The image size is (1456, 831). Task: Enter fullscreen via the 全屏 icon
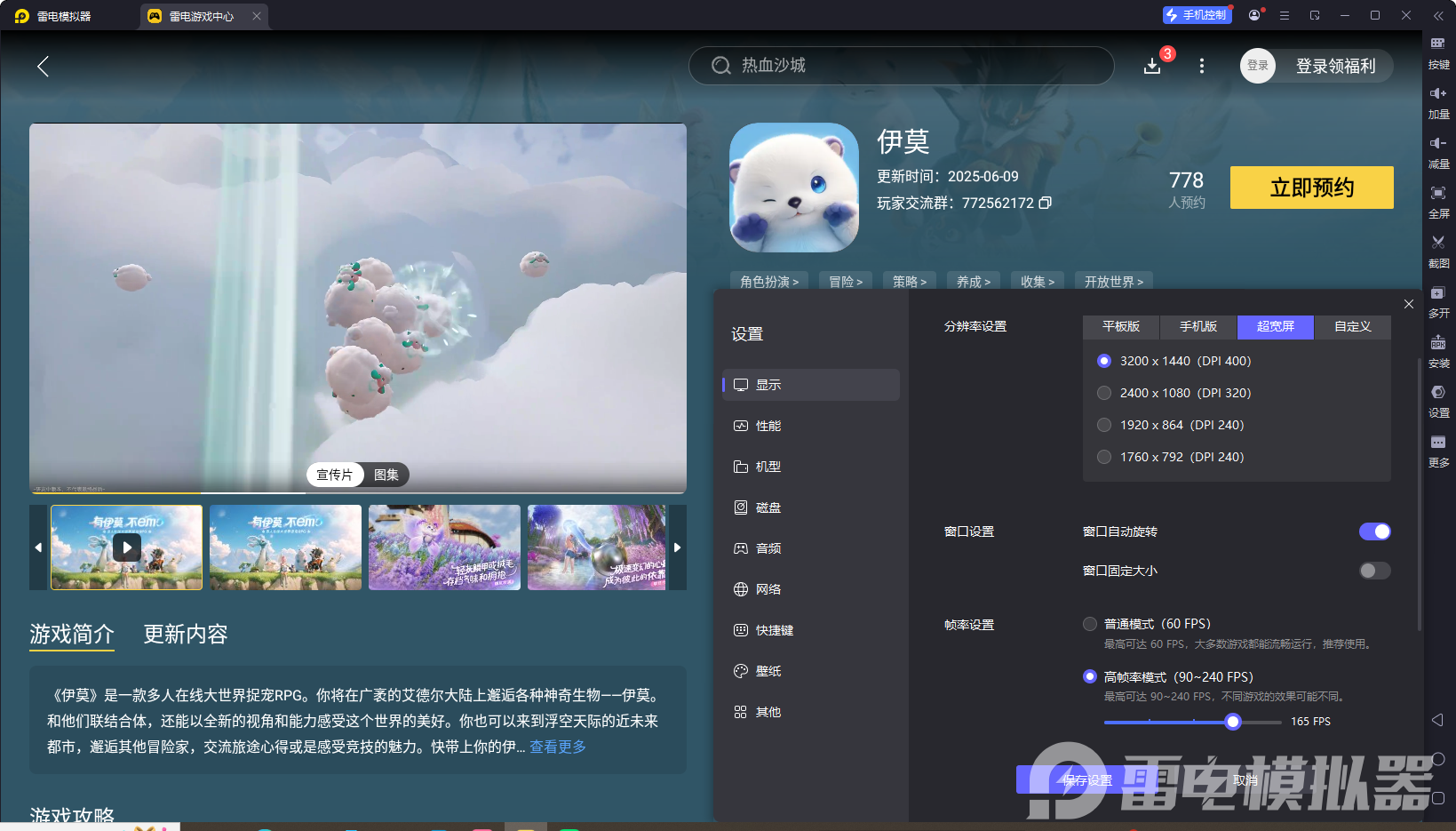pyautogui.click(x=1439, y=202)
